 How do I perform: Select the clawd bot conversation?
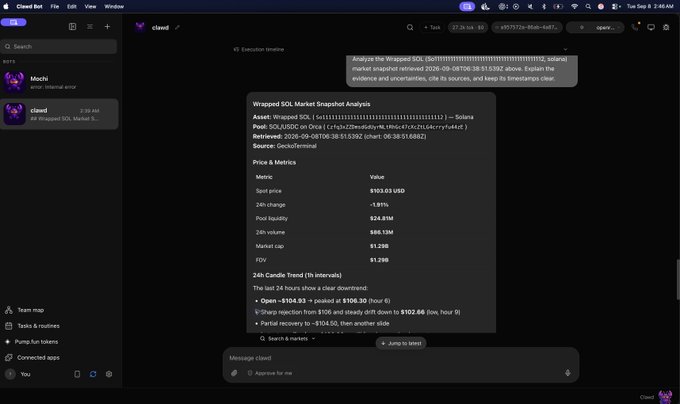click(59, 114)
